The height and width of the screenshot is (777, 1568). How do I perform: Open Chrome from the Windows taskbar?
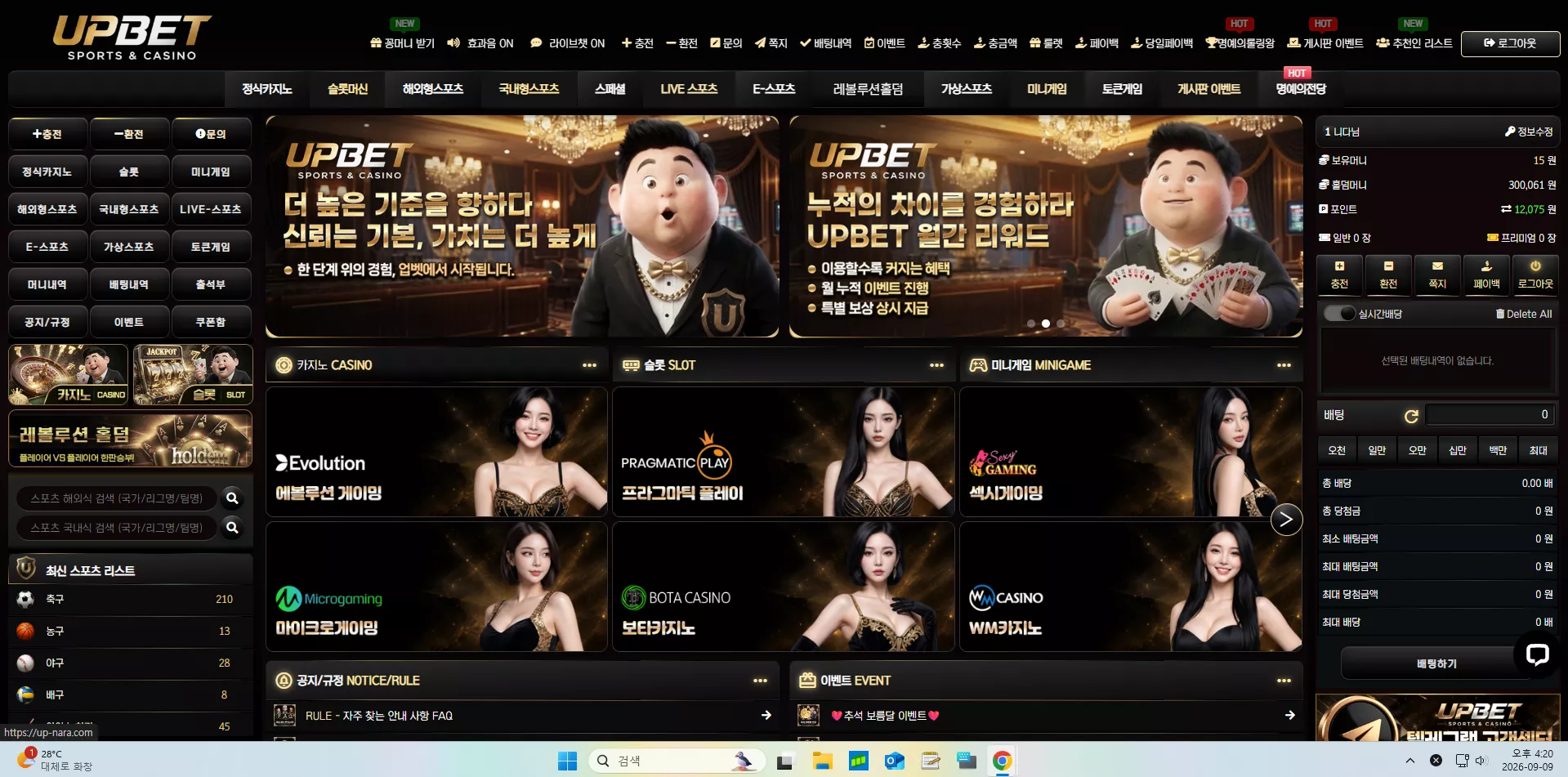click(1003, 761)
